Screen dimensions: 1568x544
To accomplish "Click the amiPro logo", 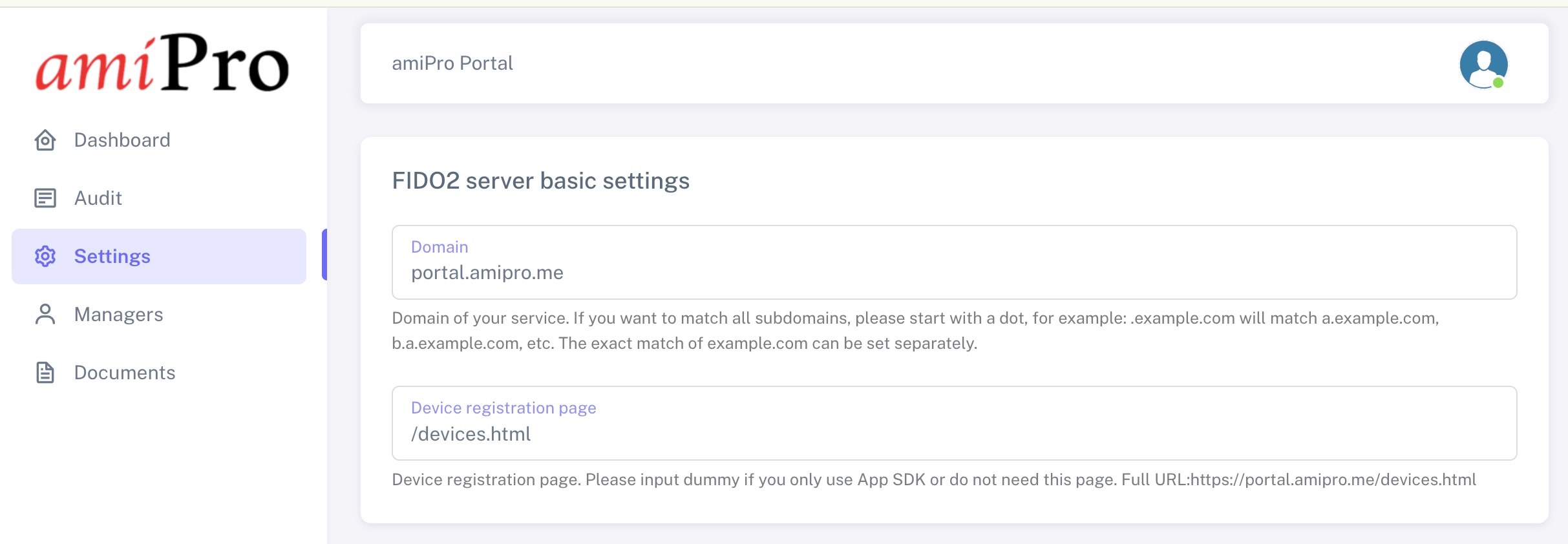I will click(162, 63).
